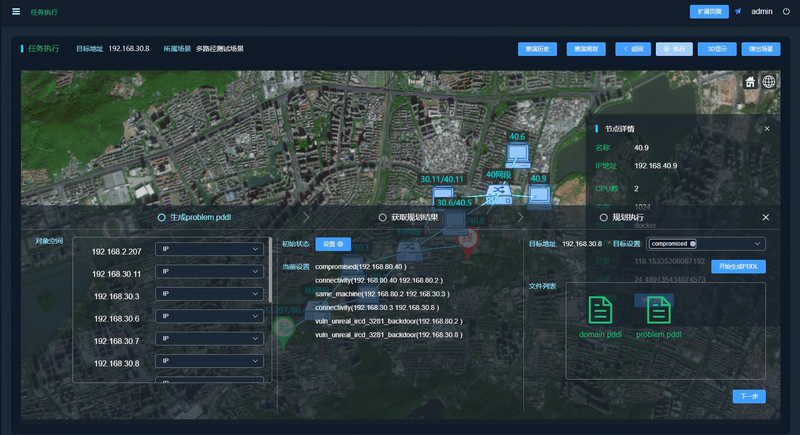Select the 获取规划结果 step radio
This screenshot has height=435, width=800.
click(x=382, y=217)
